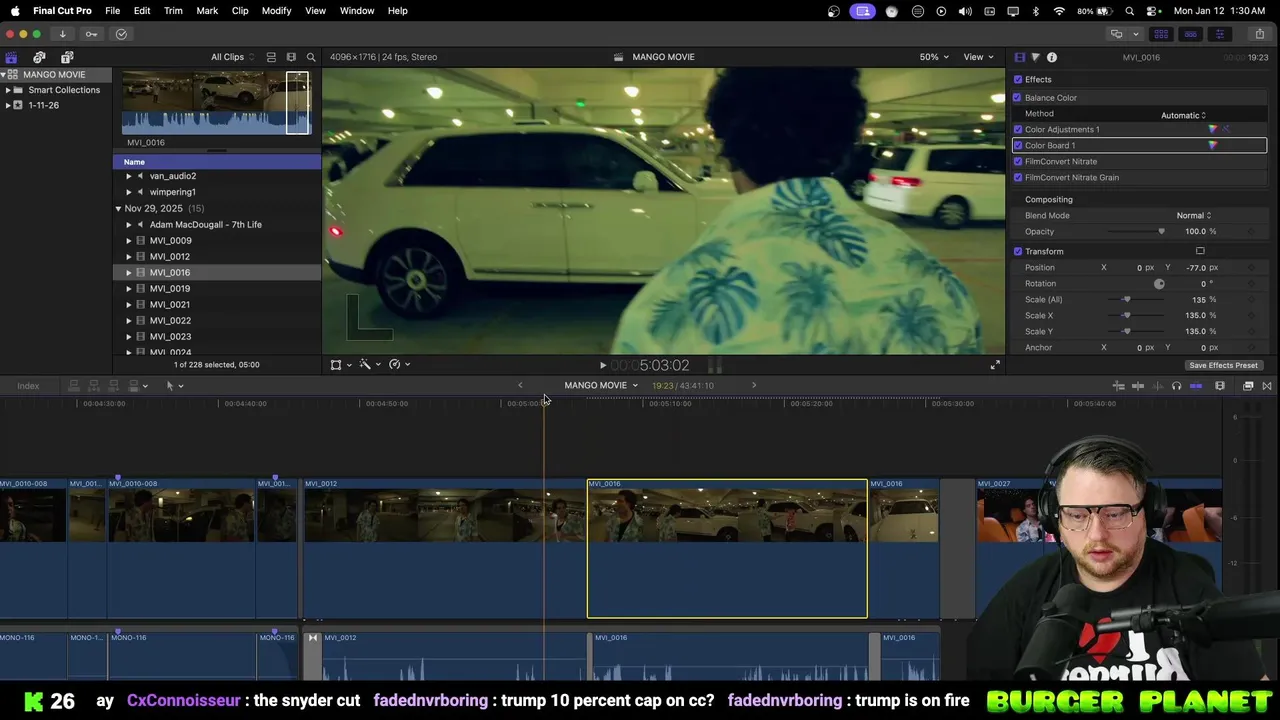The height and width of the screenshot is (720, 1280).
Task: Show the Transitions browser icon
Action: click(1267, 386)
